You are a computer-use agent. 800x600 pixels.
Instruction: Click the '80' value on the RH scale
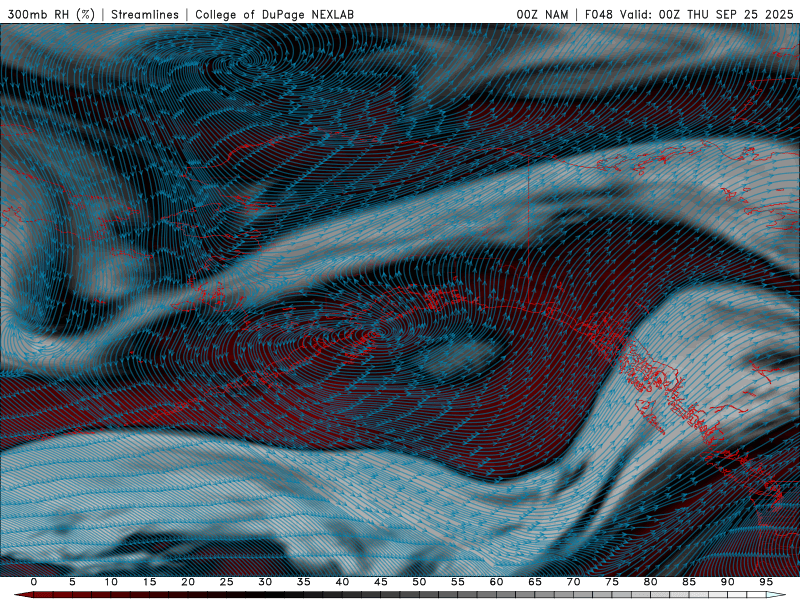650,582
